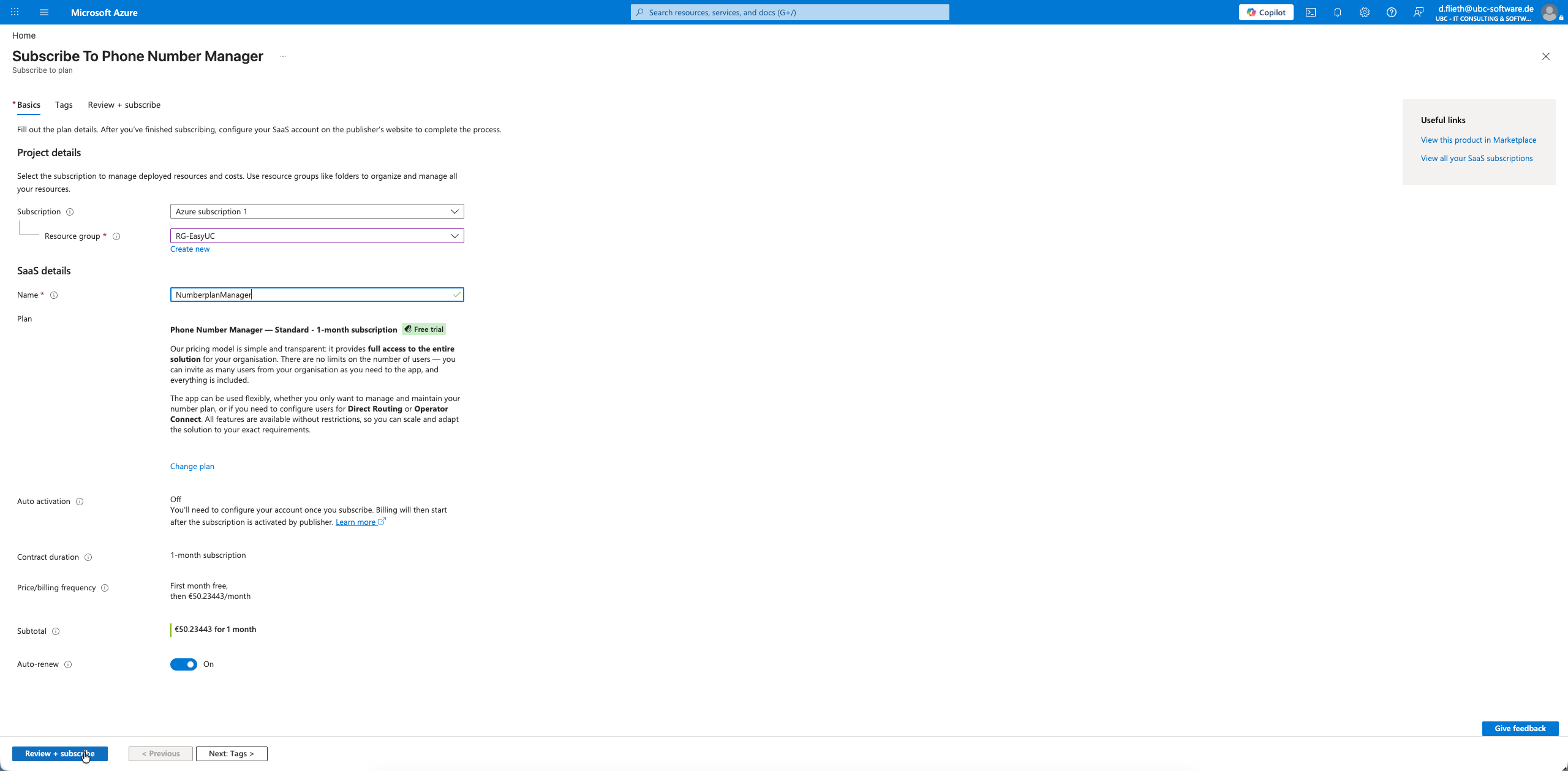
Task: Click the Previous button
Action: pos(160,754)
